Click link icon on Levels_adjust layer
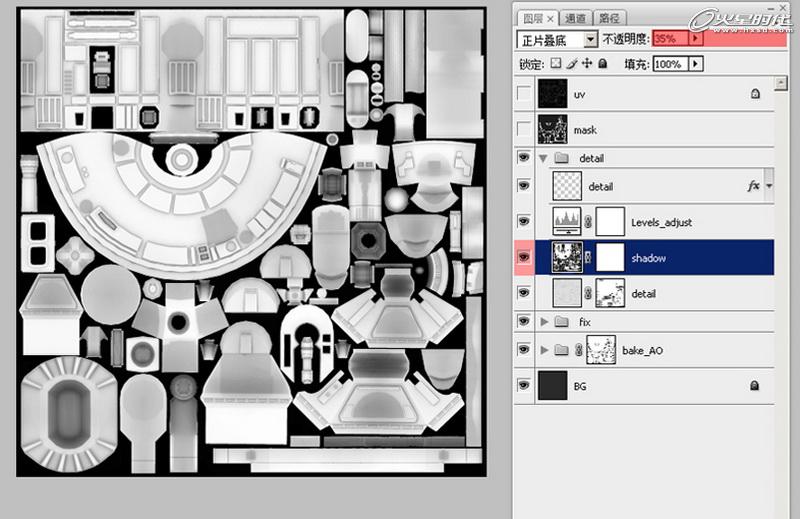 (588, 221)
